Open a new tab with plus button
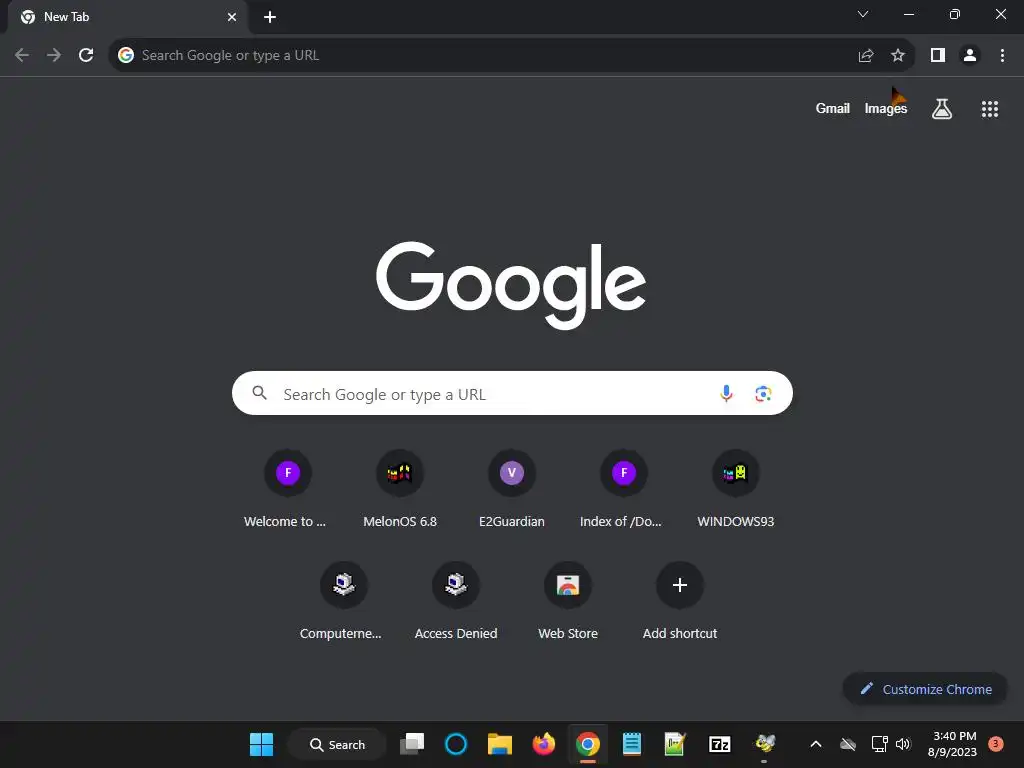The width and height of the screenshot is (1024, 768). pyautogui.click(x=270, y=17)
